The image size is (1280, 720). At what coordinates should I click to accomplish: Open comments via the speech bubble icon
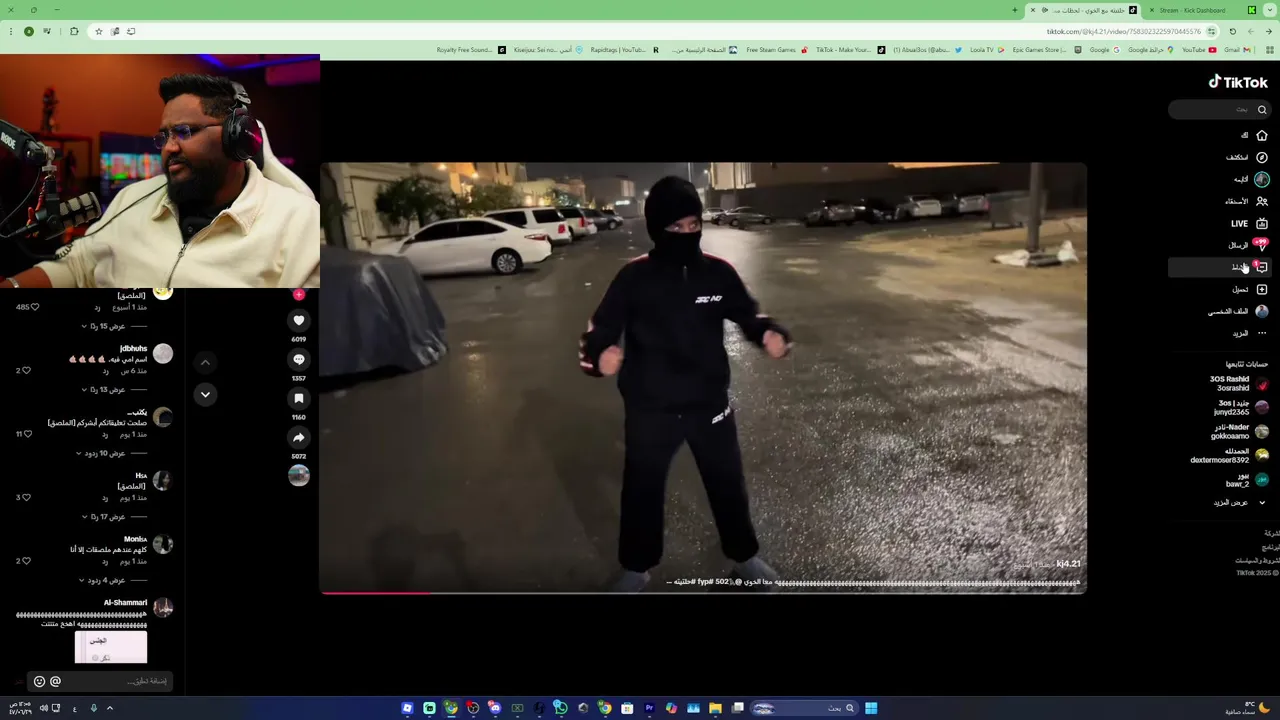pyautogui.click(x=298, y=359)
